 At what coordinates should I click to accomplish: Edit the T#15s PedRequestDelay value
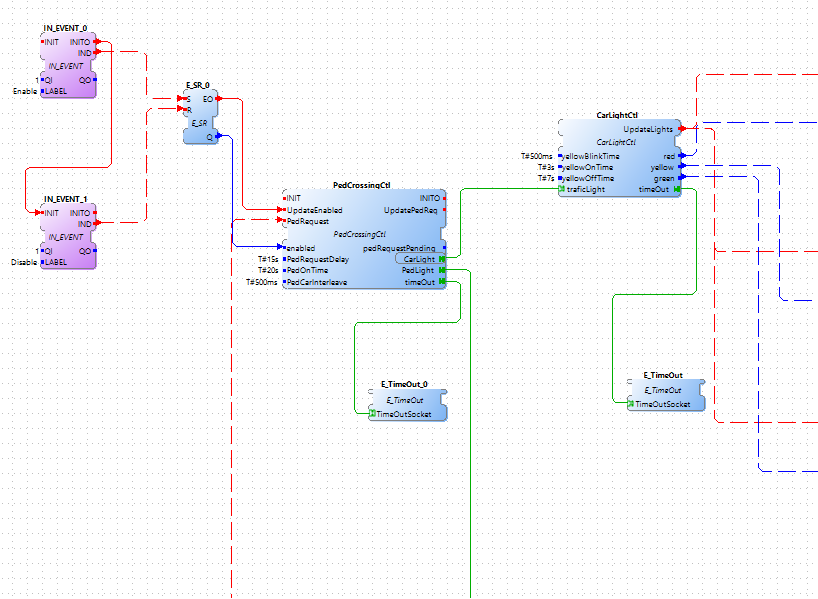268,259
